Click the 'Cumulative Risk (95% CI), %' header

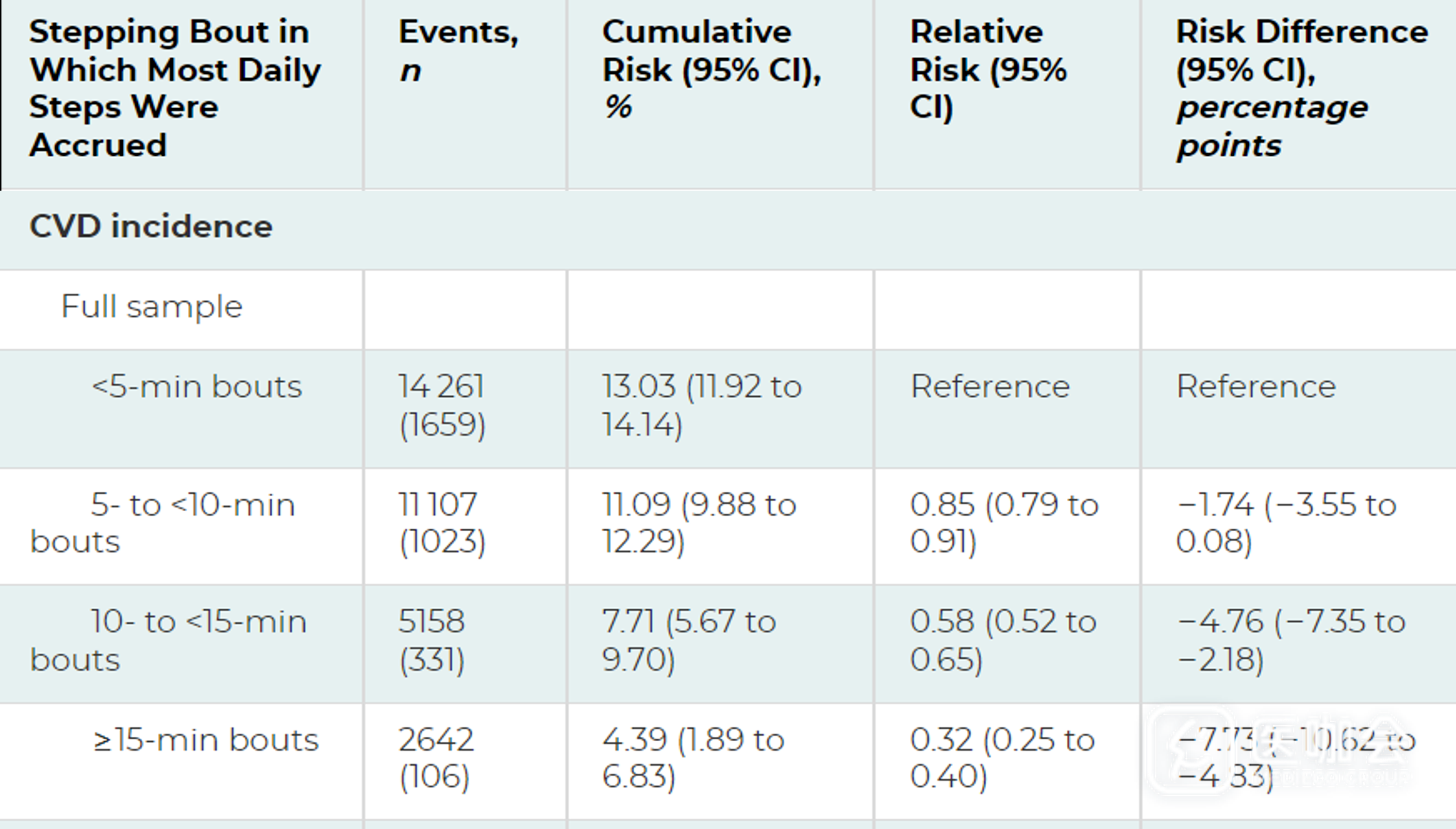711,69
